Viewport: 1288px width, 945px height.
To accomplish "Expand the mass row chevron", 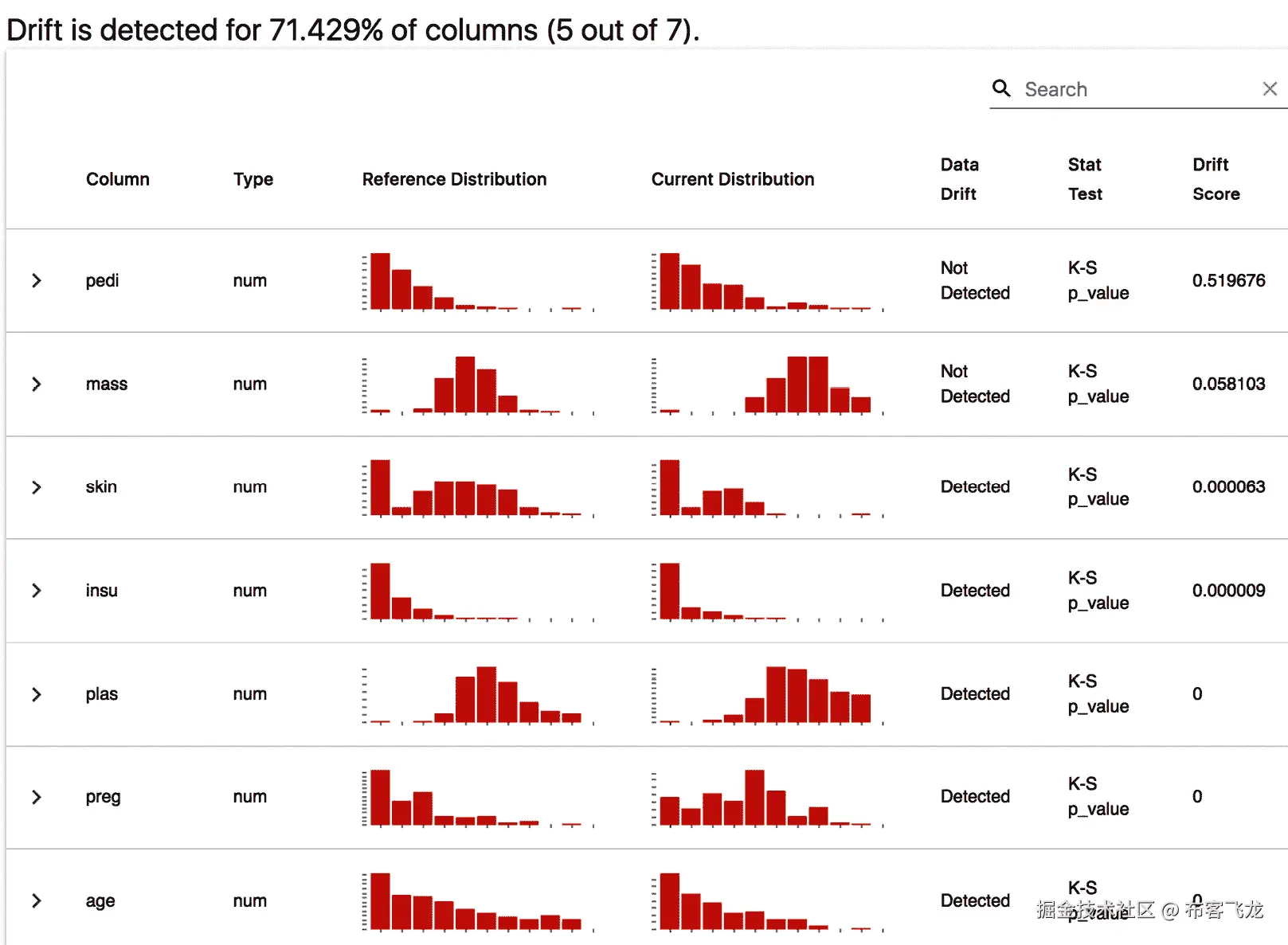I will pos(37,385).
